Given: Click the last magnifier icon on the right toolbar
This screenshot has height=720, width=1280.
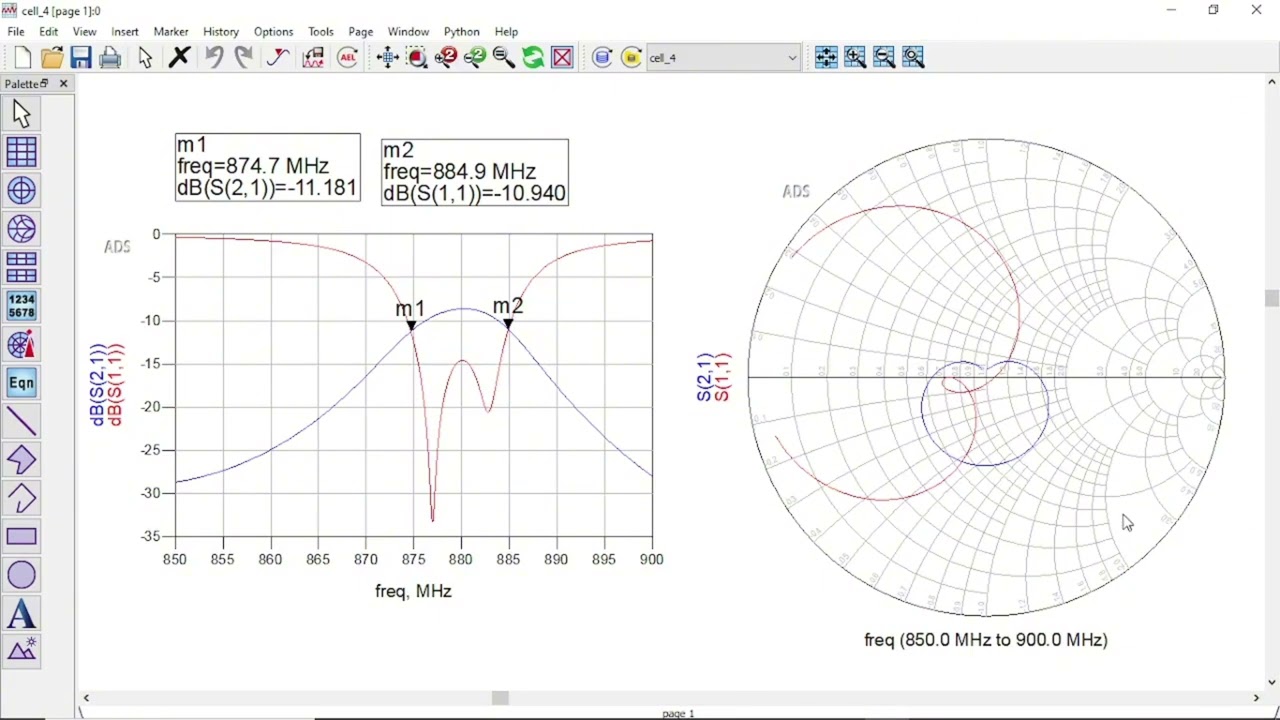Looking at the screenshot, I should (913, 58).
